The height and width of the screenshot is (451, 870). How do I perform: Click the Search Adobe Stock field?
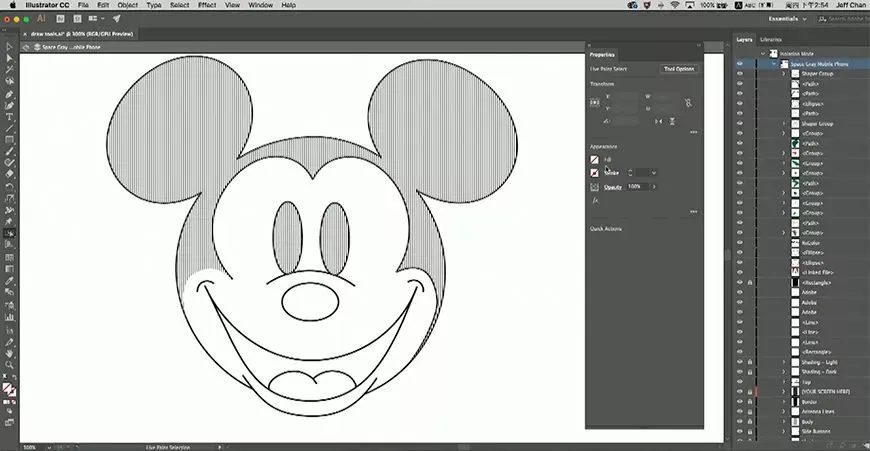coord(843,19)
